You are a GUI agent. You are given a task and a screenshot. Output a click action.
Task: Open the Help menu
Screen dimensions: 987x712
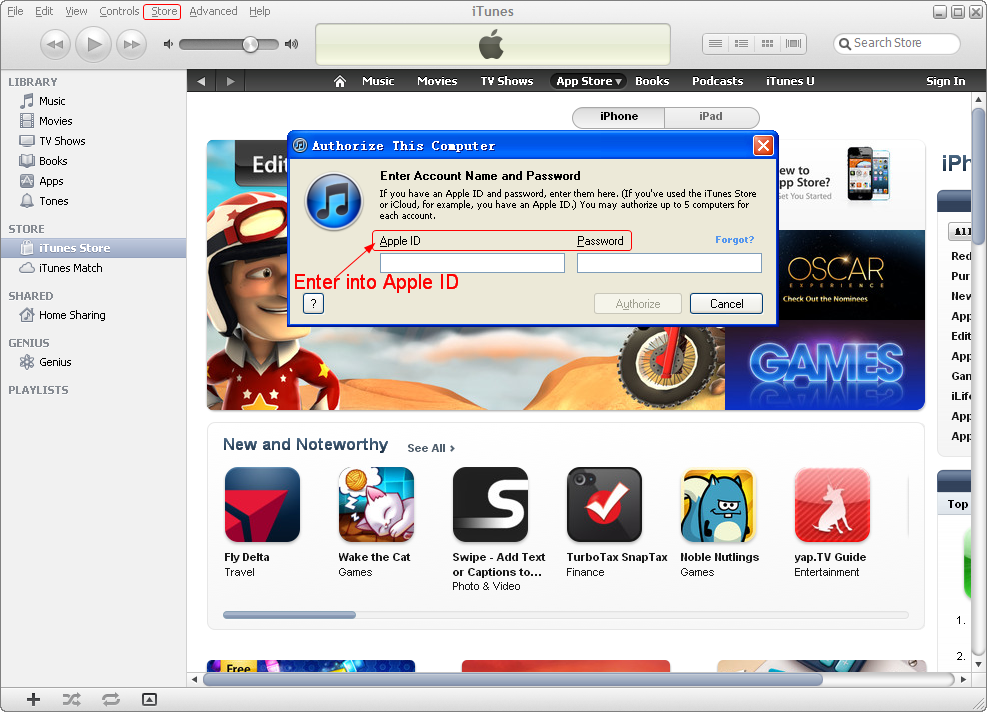click(259, 11)
